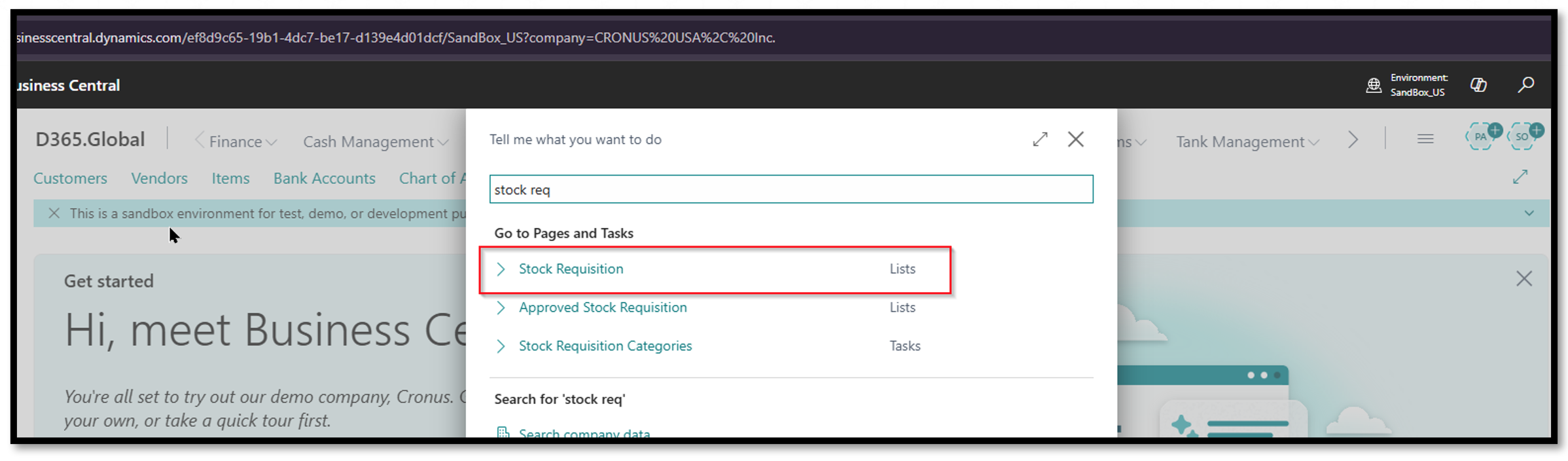Click the magnifier search icon in header
This screenshot has width=1568, height=461.
point(1525,84)
